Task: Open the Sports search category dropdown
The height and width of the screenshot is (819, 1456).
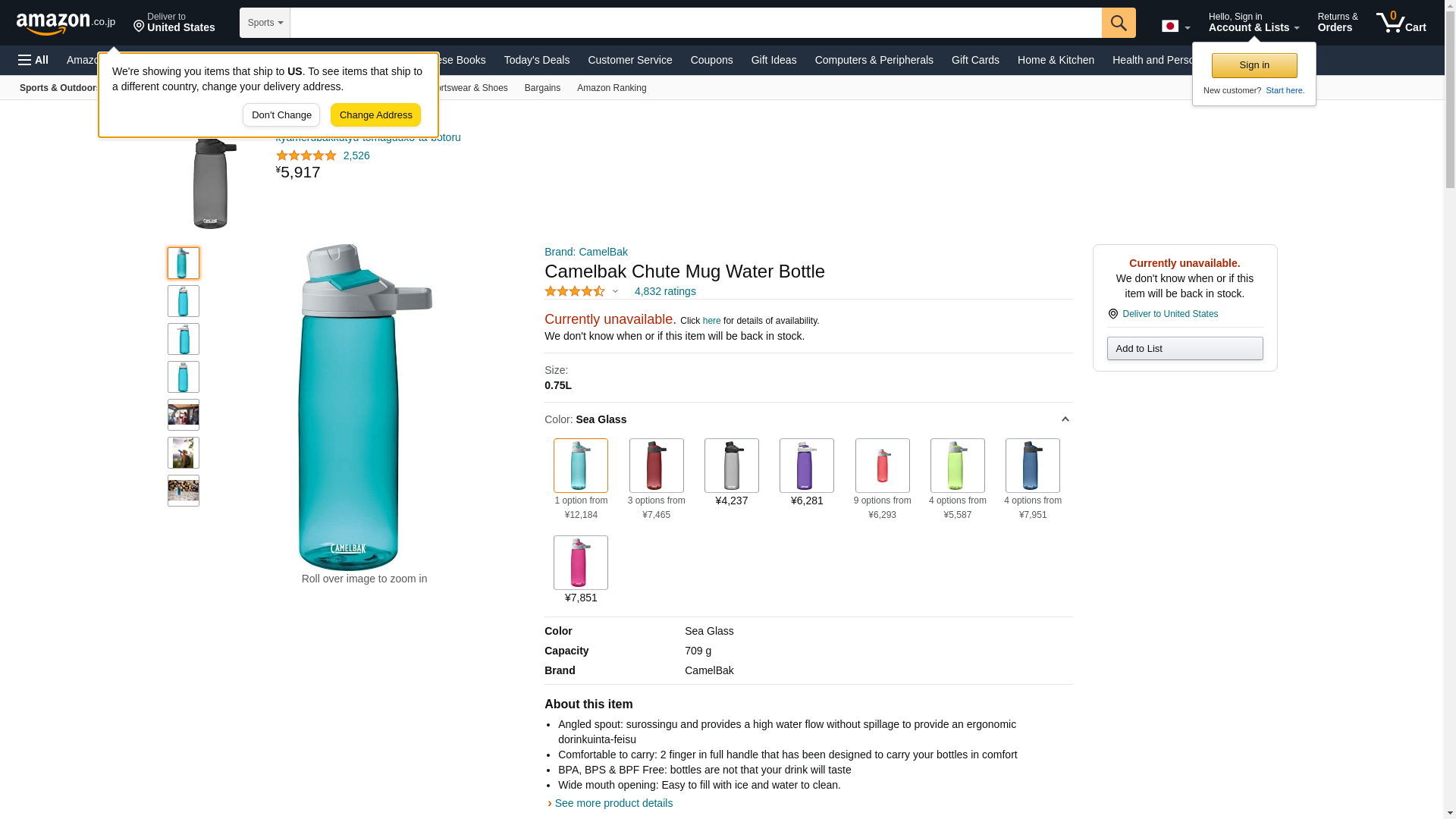Action: (x=265, y=23)
